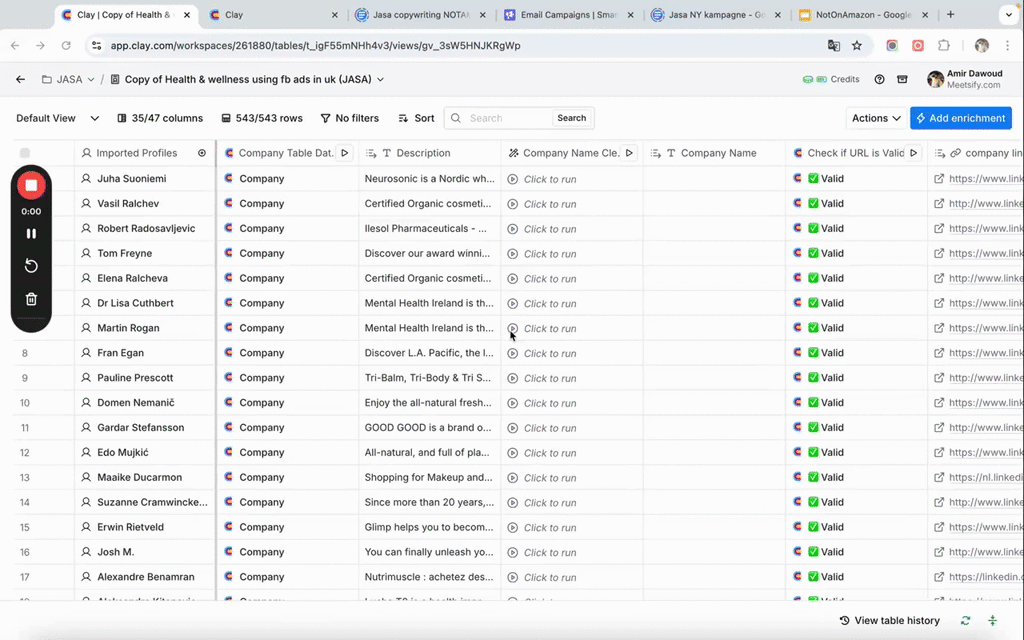Click the archive box icon near Credits

pyautogui.click(x=902, y=79)
